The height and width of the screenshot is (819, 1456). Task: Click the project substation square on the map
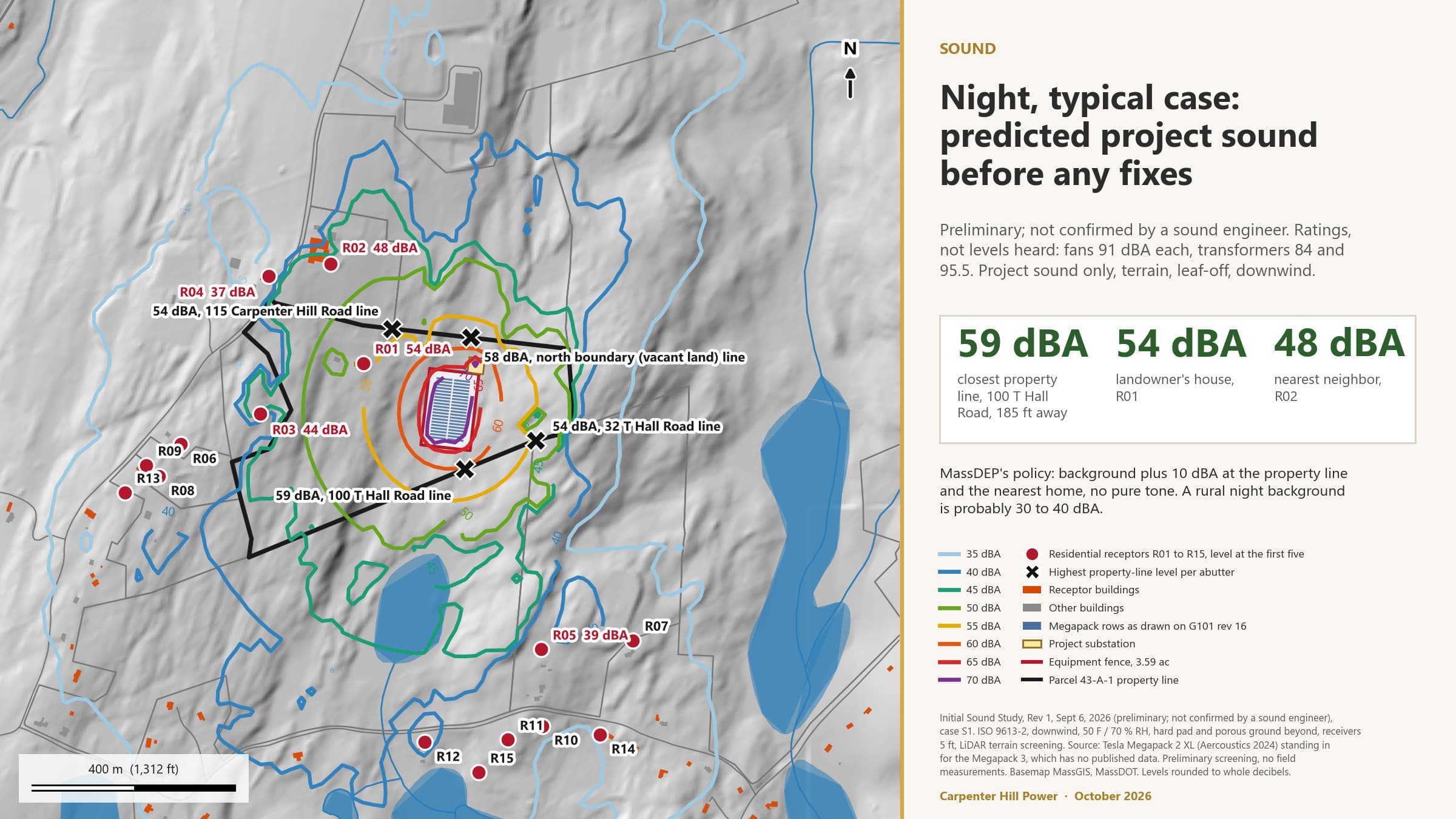[475, 365]
